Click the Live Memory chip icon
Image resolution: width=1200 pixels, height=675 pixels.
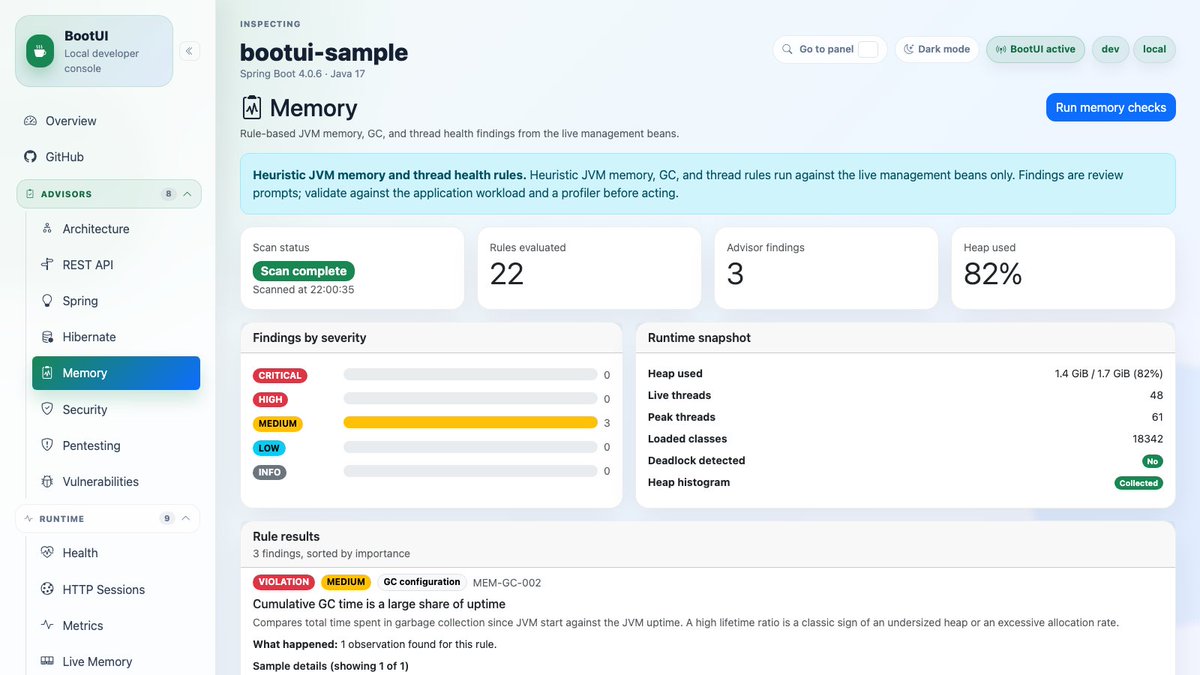(47, 661)
